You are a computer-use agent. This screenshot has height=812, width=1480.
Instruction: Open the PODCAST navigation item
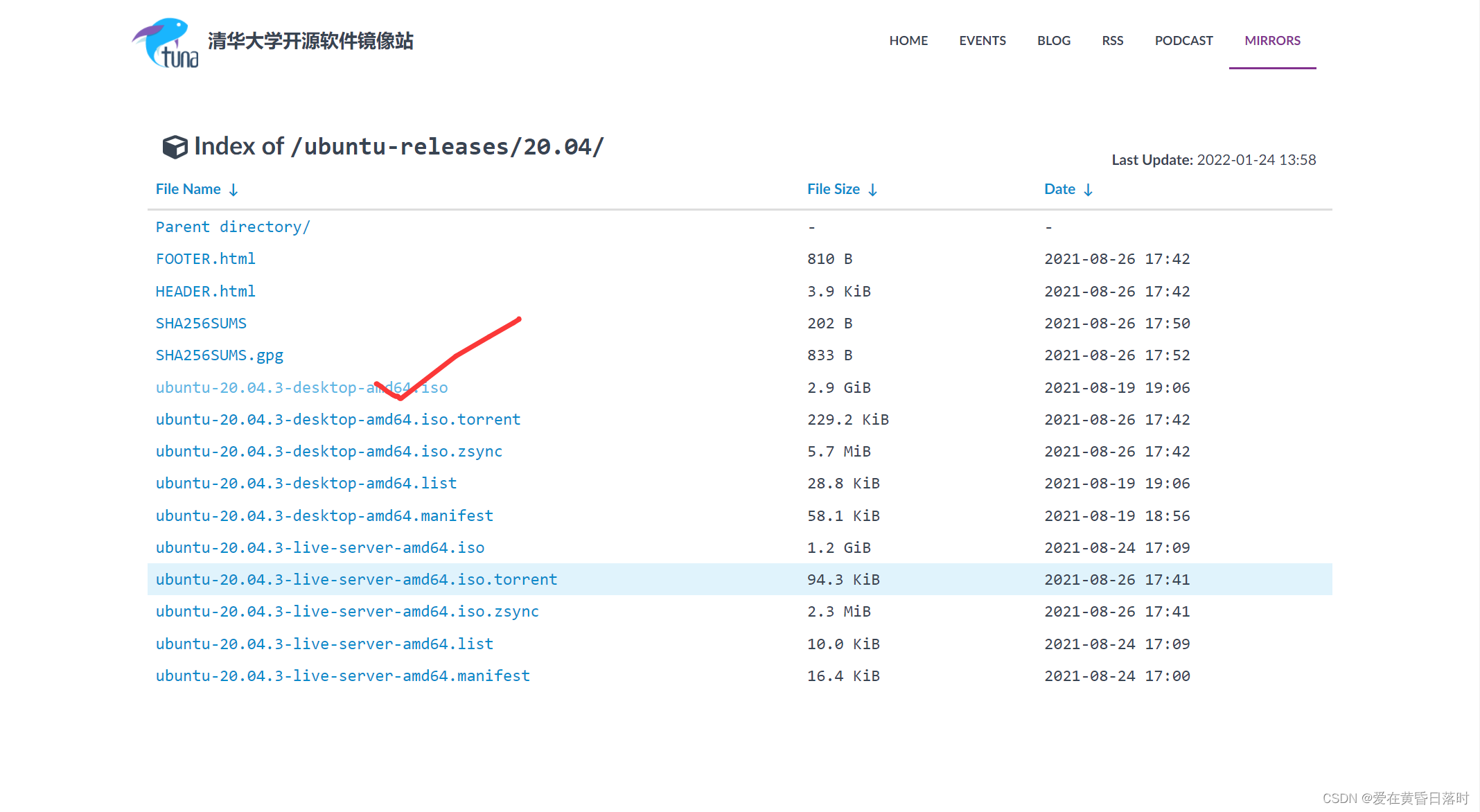[1183, 41]
